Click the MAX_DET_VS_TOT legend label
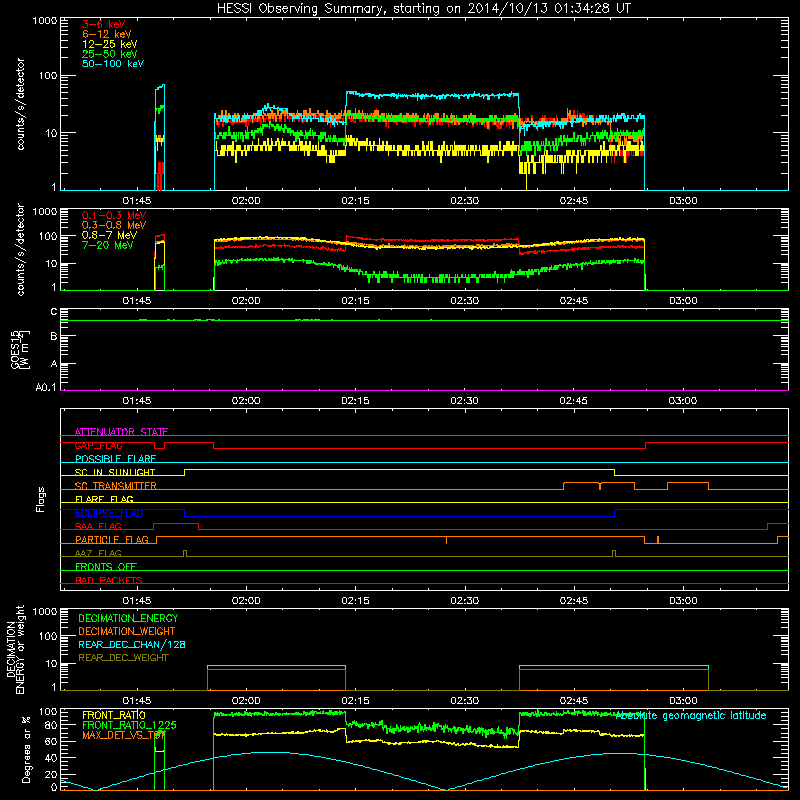 click(124, 735)
